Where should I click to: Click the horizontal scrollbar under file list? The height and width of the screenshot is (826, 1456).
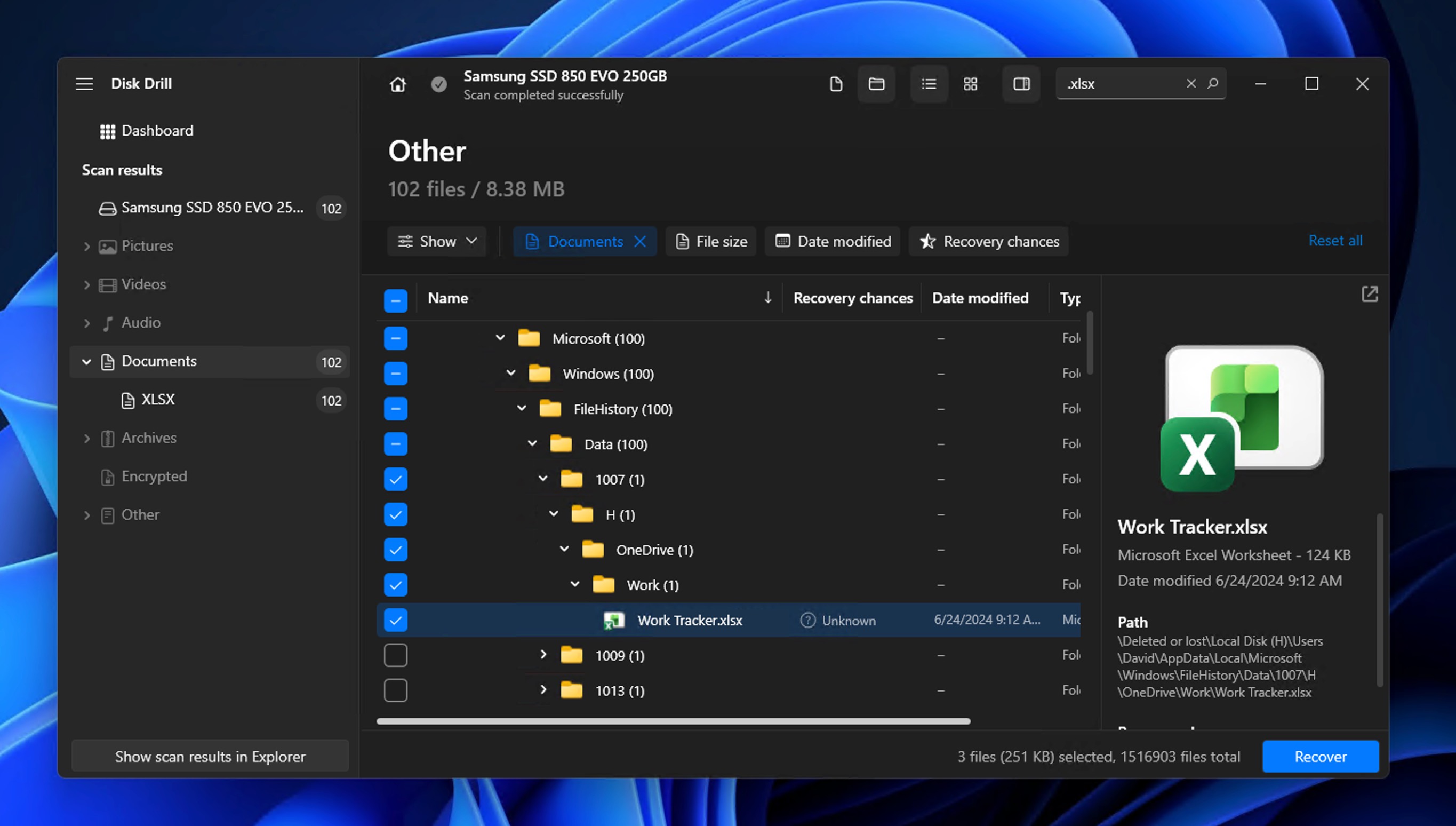click(674, 721)
